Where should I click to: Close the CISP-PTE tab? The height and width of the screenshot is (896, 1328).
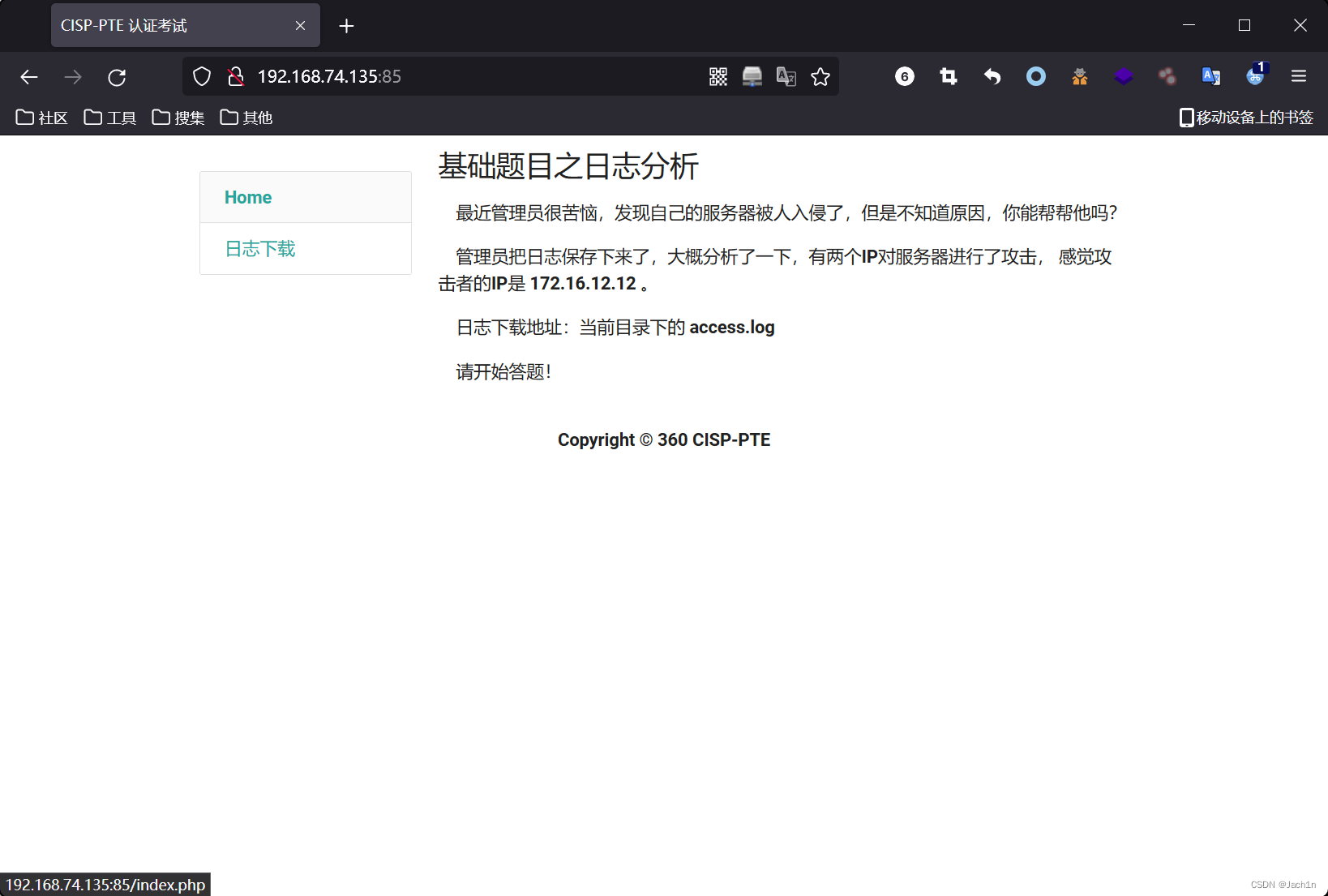pyautogui.click(x=300, y=26)
